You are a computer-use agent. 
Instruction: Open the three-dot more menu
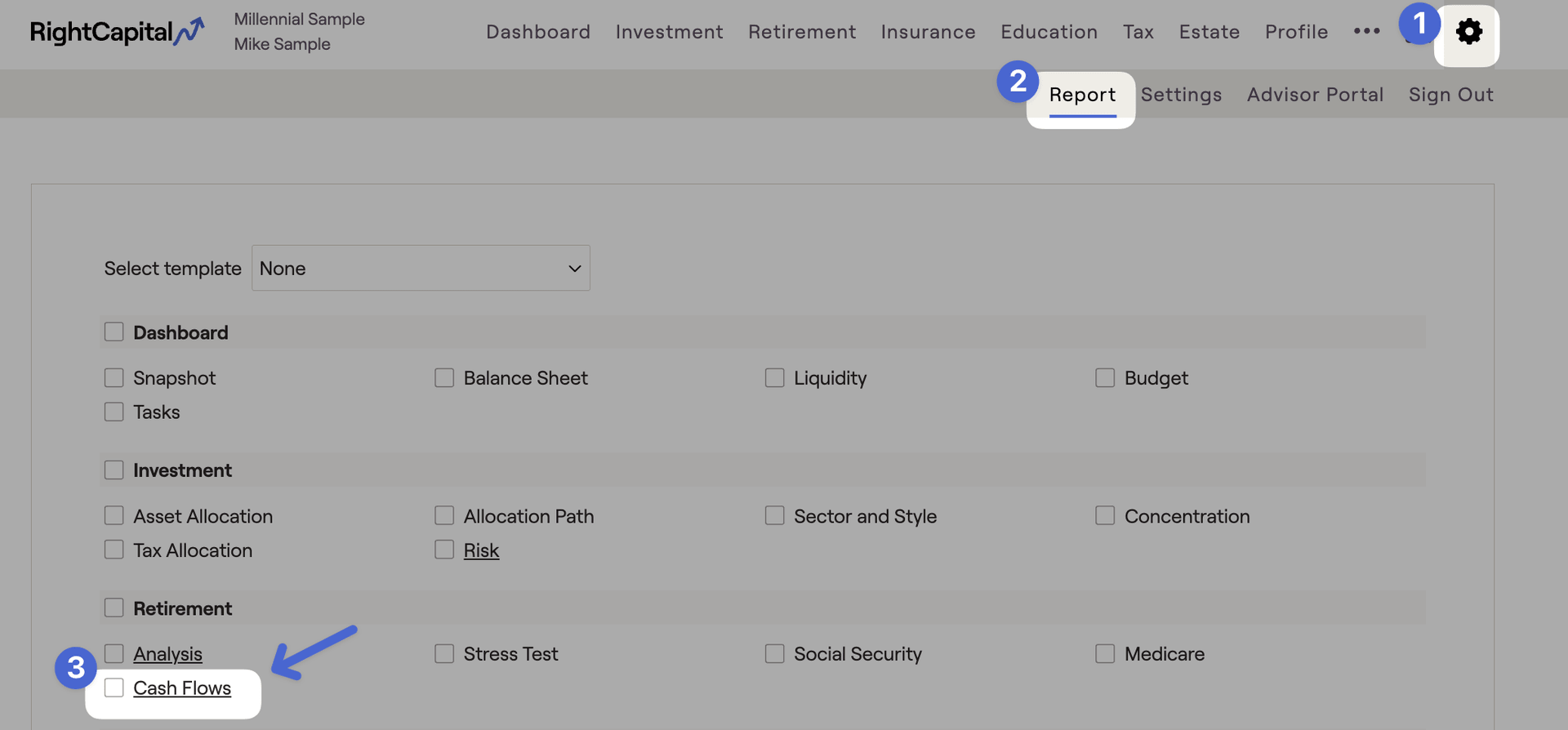[1366, 31]
